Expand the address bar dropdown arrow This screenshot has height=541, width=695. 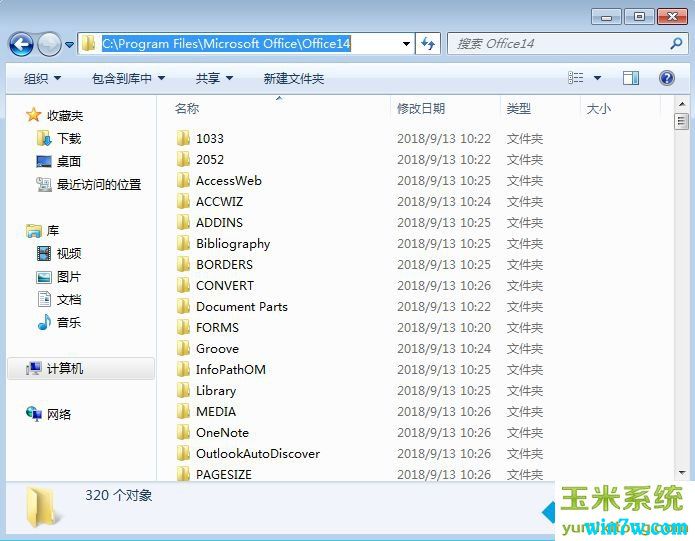406,44
